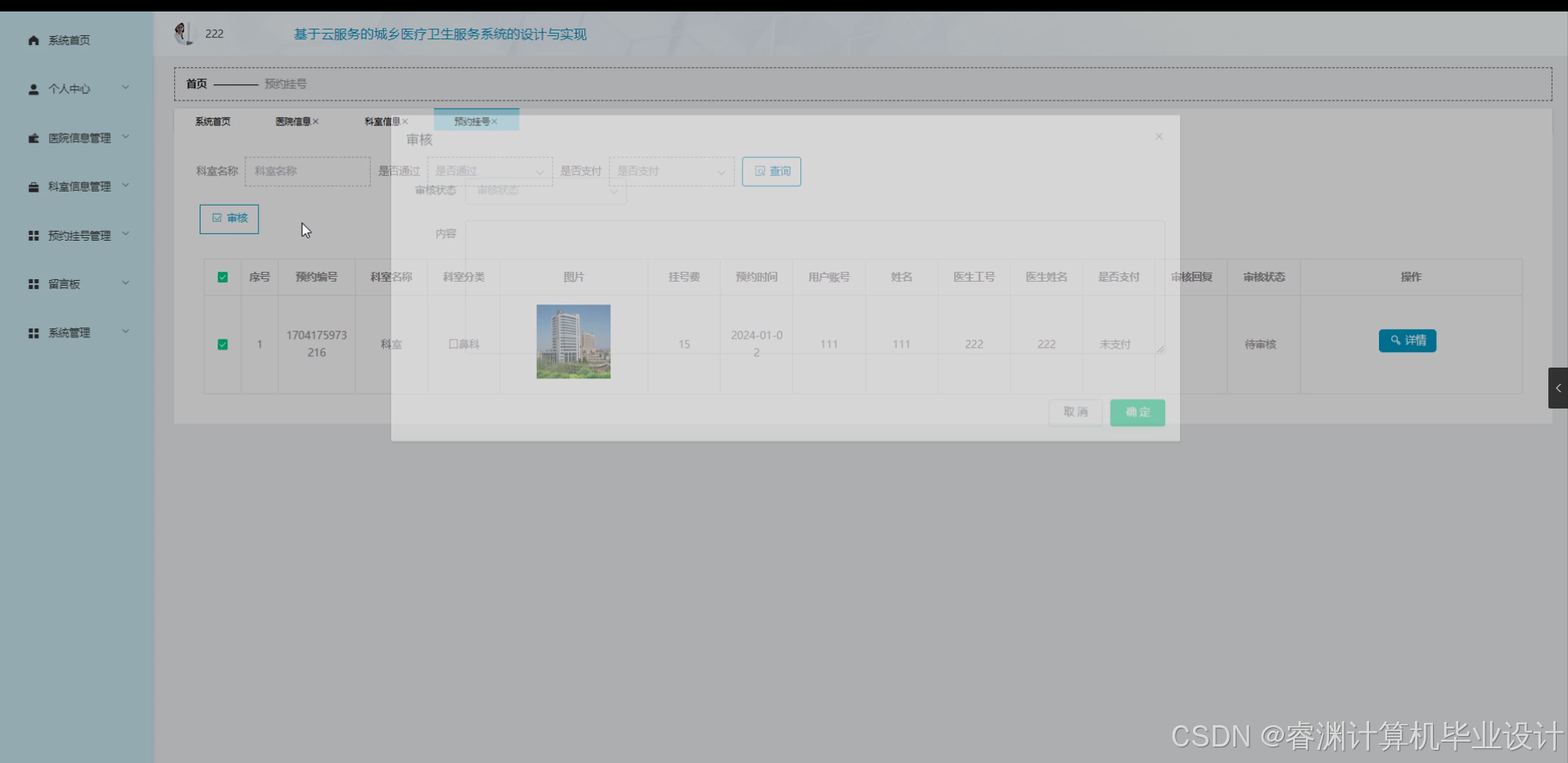Screen dimensions: 1568x763
Task: Open the 是否通过 dropdown
Action: click(489, 171)
